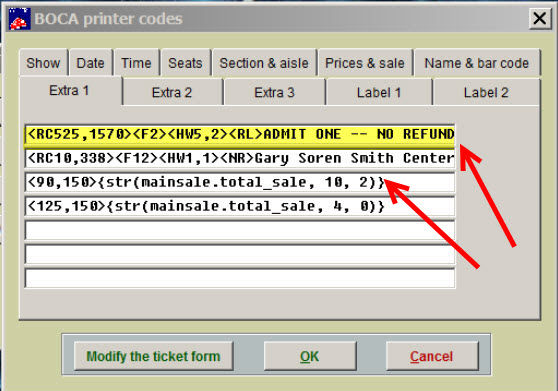
Task: Switch to Prices & sale tab
Action: [365, 63]
